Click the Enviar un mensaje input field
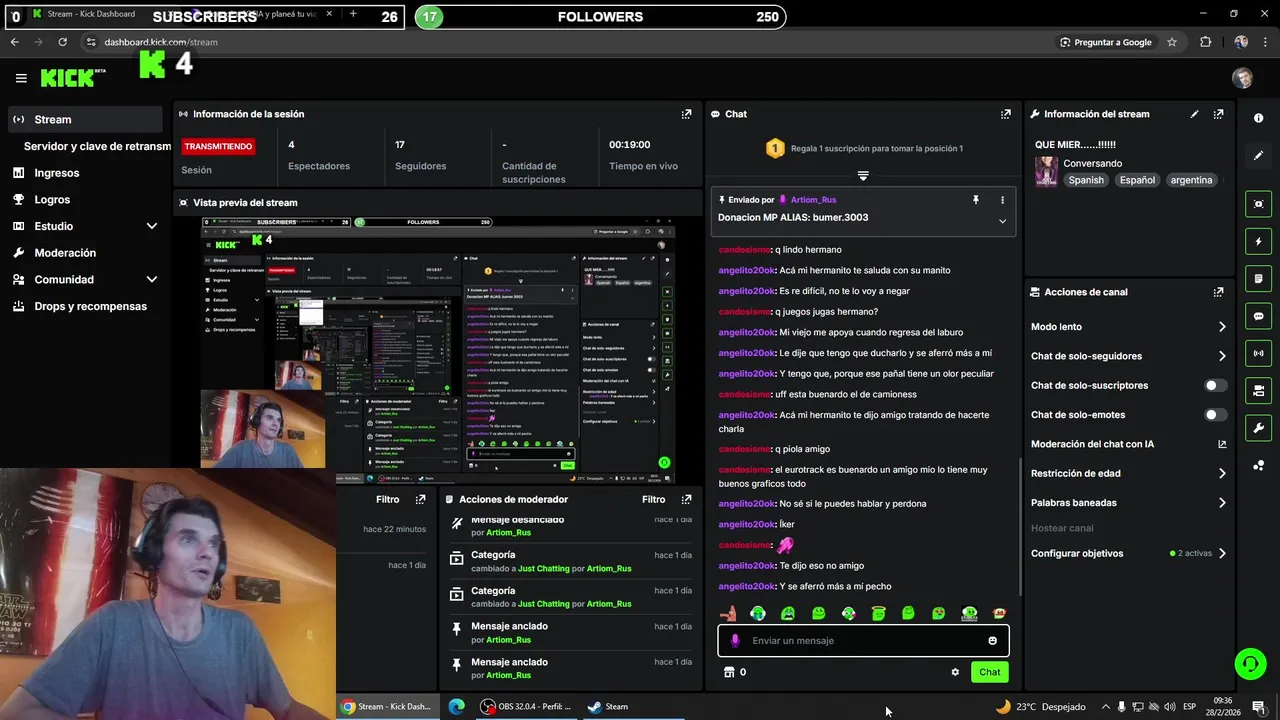This screenshot has width=1280, height=720. pos(863,641)
